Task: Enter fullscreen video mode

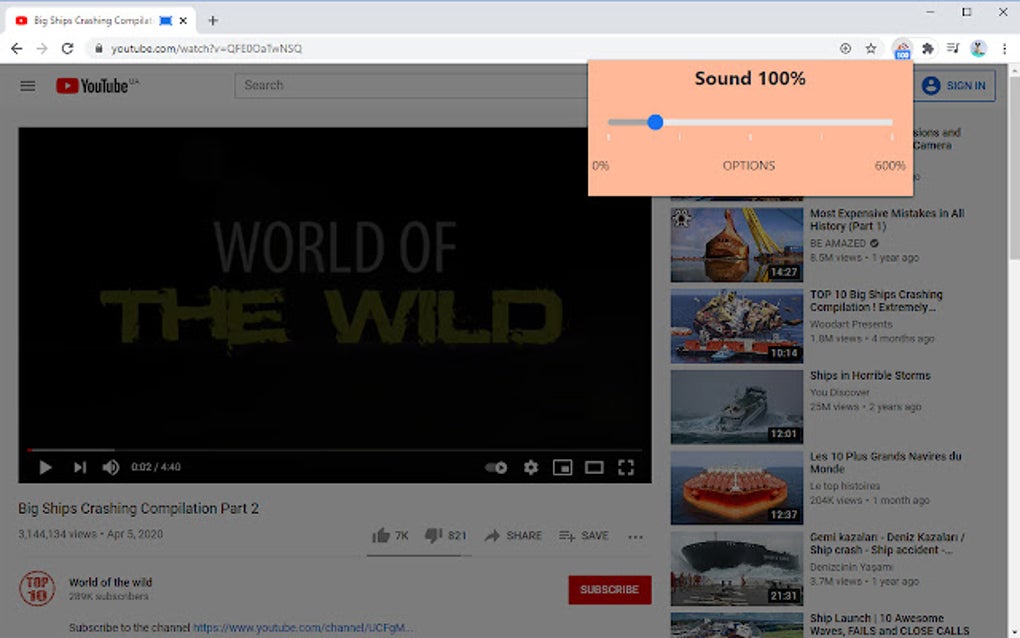Action: click(x=626, y=467)
